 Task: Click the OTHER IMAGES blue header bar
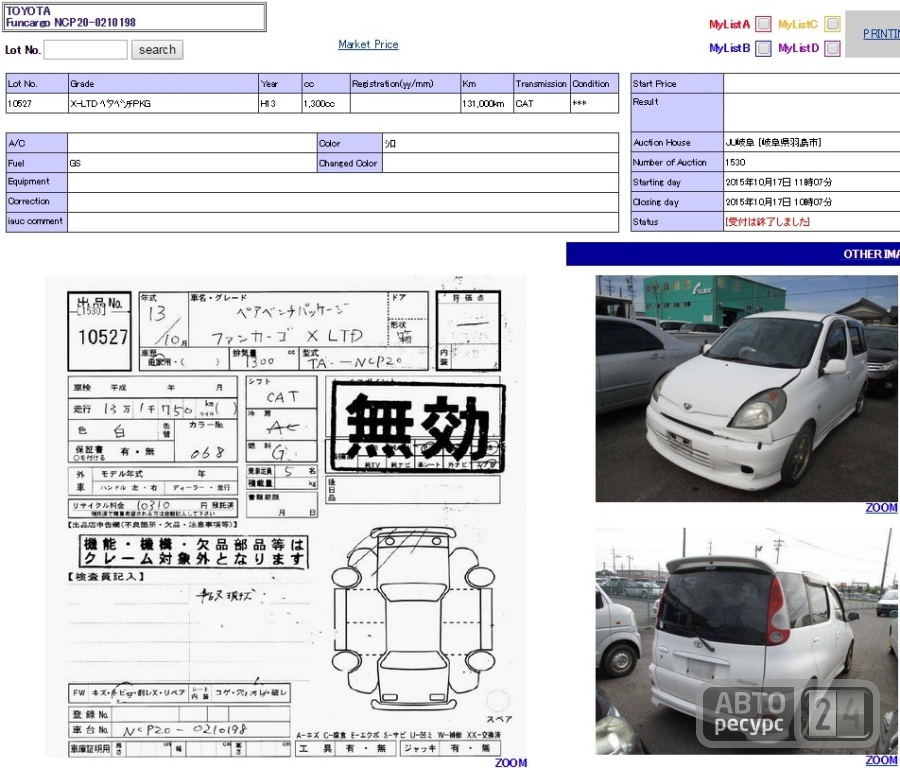pyautogui.click(x=733, y=254)
